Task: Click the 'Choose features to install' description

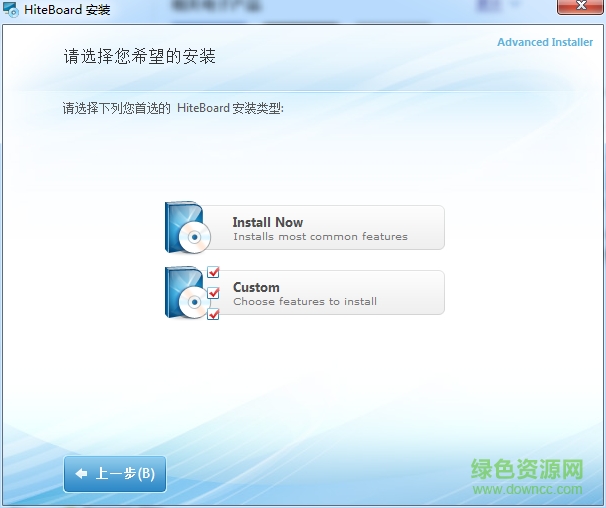Action: (x=305, y=302)
